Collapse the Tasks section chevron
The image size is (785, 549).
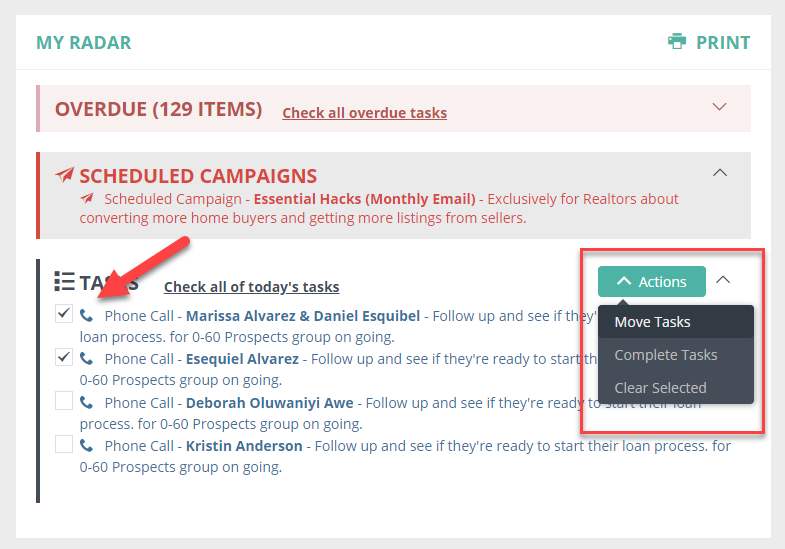pos(724,281)
